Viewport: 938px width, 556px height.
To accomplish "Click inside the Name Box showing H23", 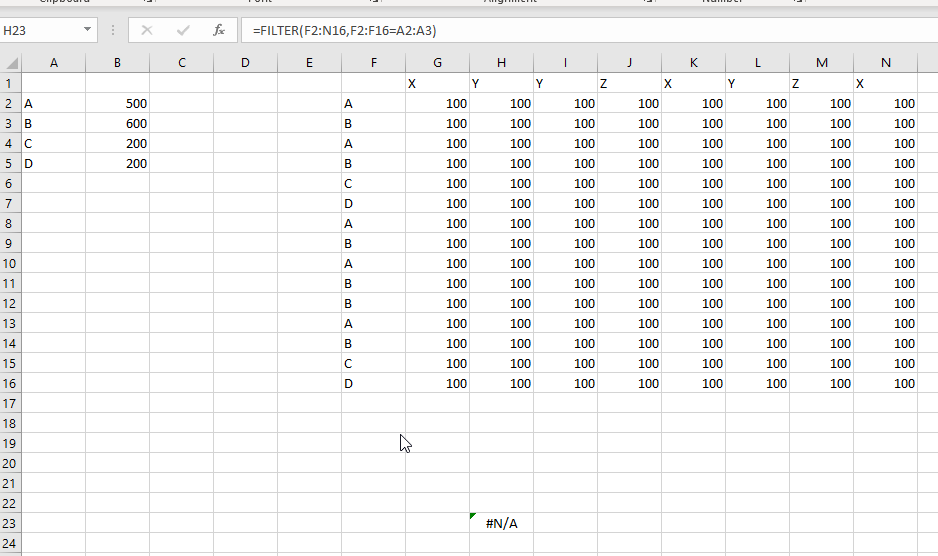I will tap(40, 30).
